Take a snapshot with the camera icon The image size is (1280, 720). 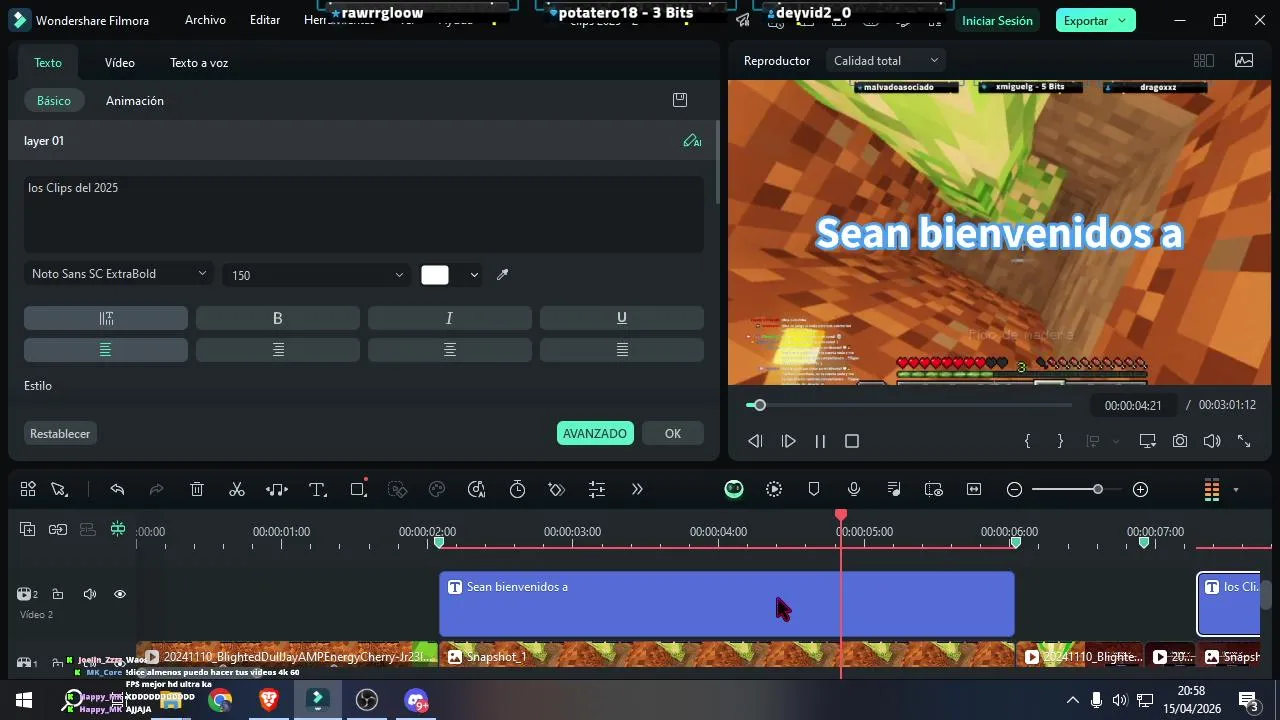1180,441
